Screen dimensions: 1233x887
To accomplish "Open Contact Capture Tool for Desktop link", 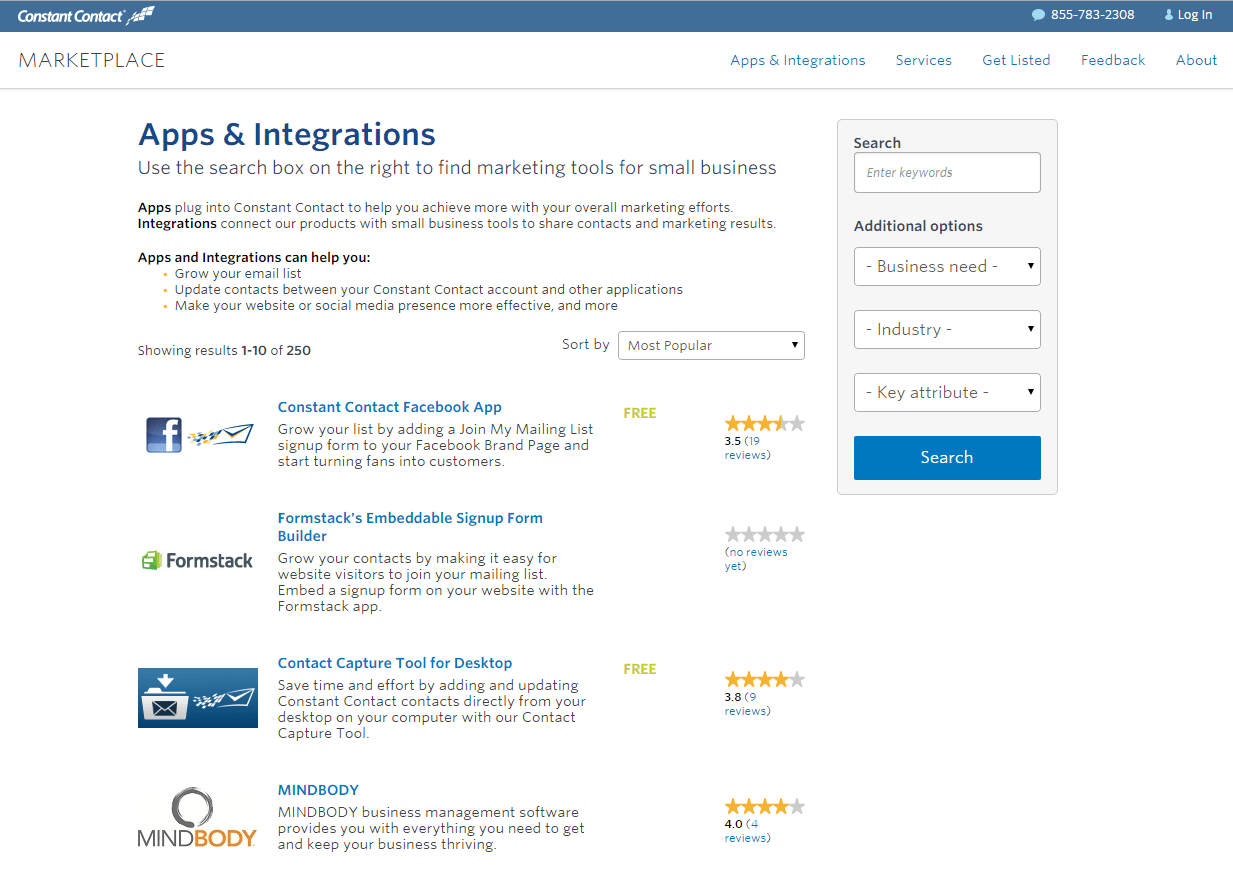I will [395, 663].
